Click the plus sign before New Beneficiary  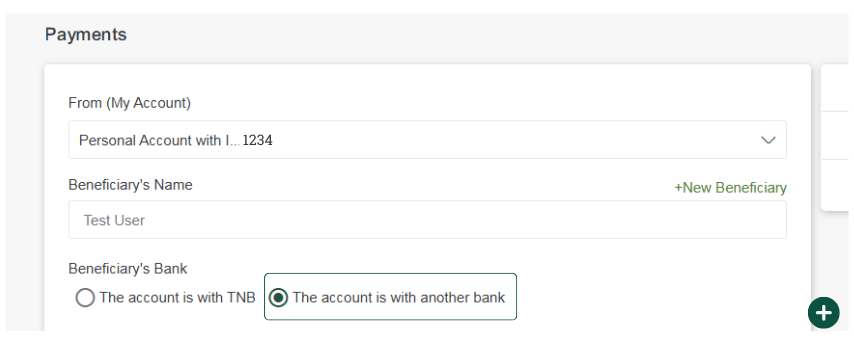tap(678, 188)
